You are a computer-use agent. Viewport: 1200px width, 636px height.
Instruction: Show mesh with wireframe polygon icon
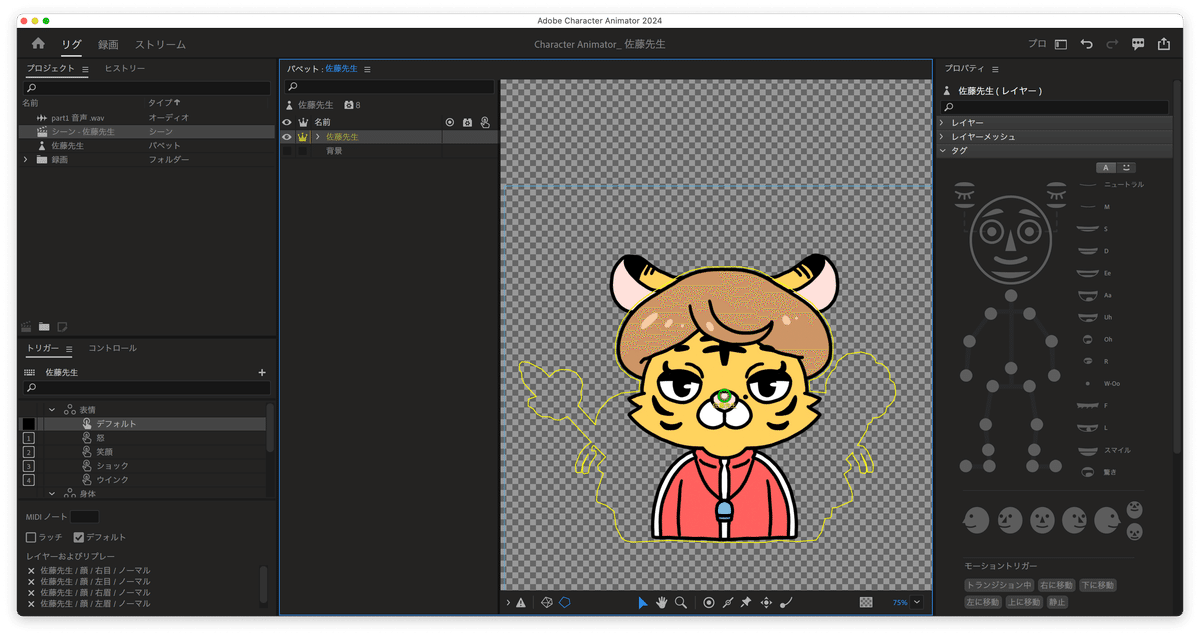[x=547, y=602]
